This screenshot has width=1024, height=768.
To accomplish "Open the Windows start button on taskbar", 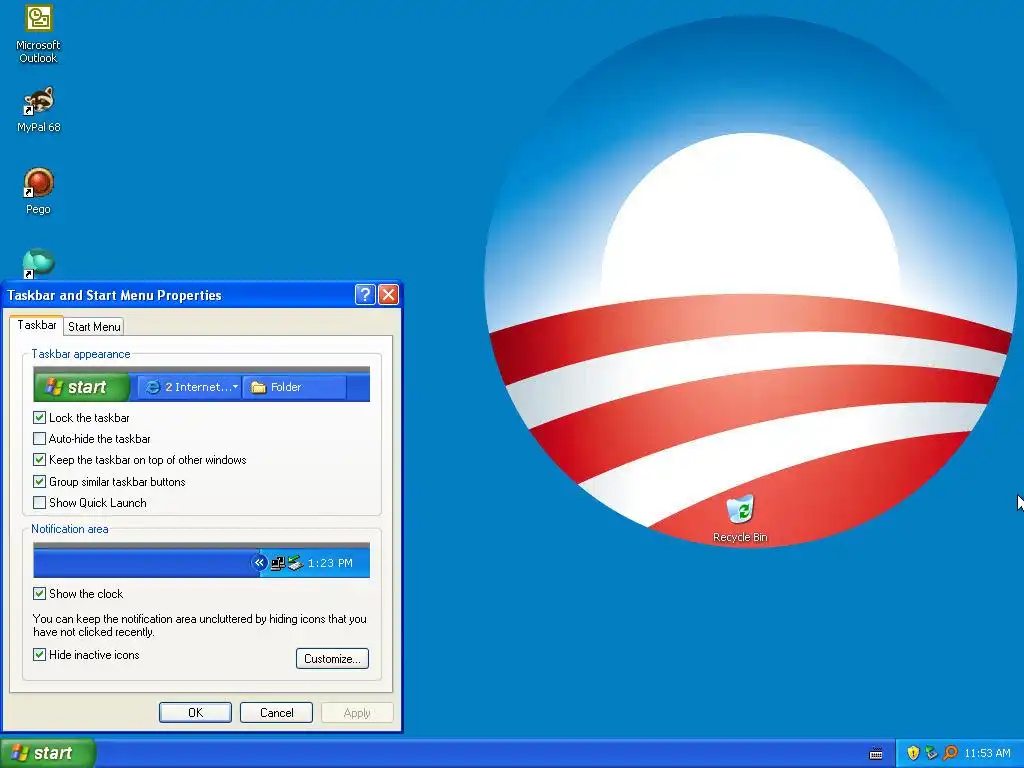I will (x=47, y=754).
